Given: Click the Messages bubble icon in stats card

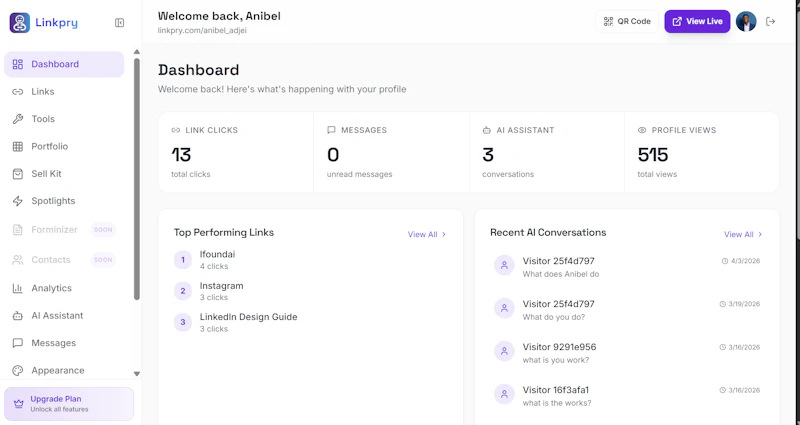Looking at the screenshot, I should tap(332, 130).
